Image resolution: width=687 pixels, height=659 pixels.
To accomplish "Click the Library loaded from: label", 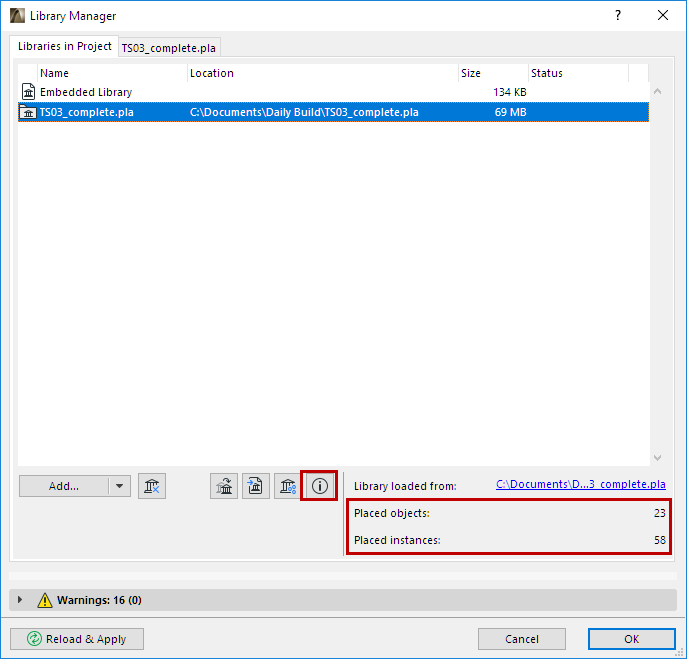I will 405,486.
